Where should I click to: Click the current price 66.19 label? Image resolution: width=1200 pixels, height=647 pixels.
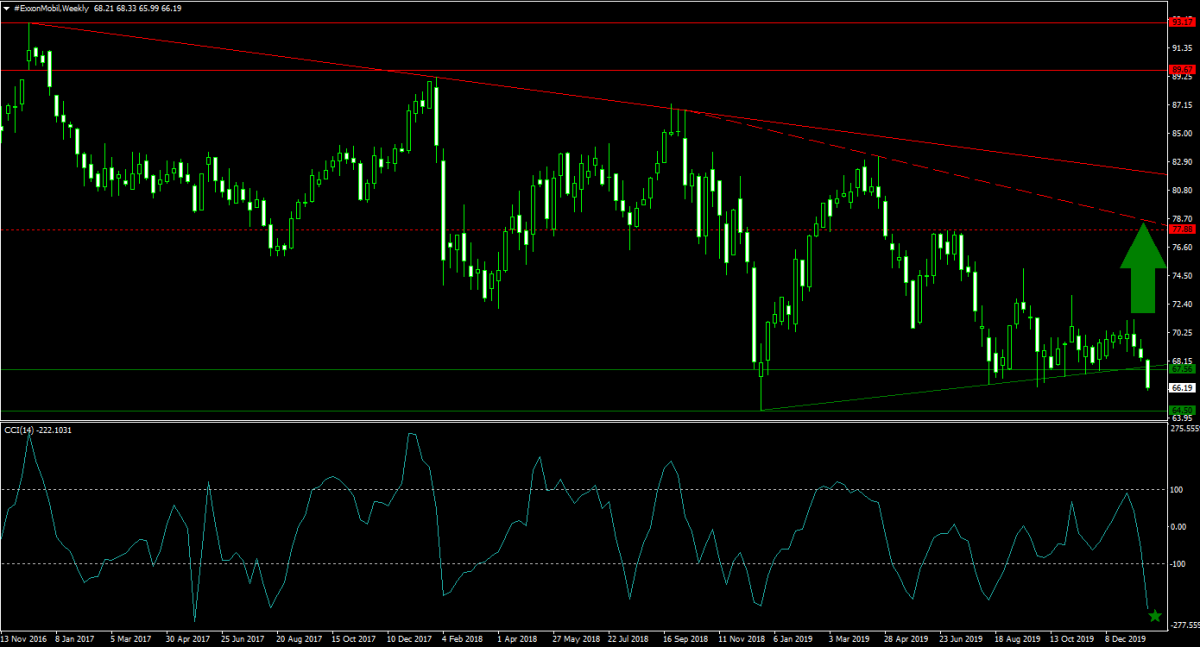[x=1181, y=388]
